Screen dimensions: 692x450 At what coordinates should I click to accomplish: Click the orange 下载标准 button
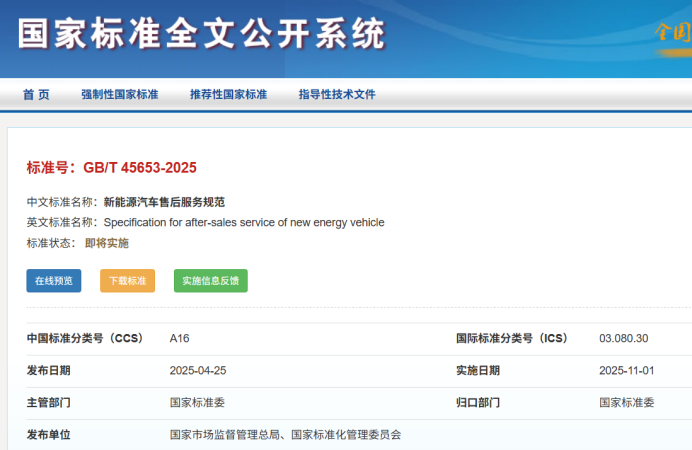(x=127, y=281)
